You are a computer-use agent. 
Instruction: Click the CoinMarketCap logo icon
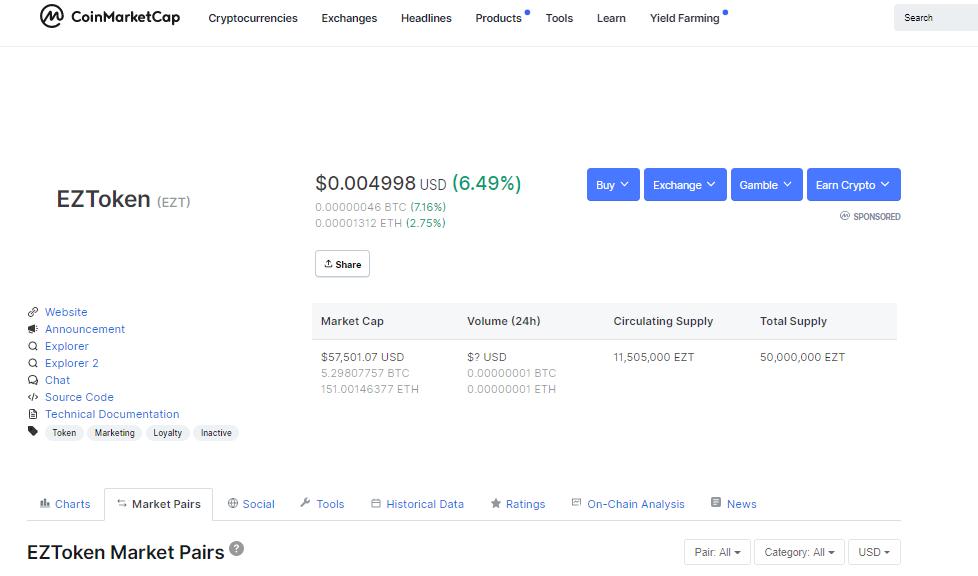(51, 16)
